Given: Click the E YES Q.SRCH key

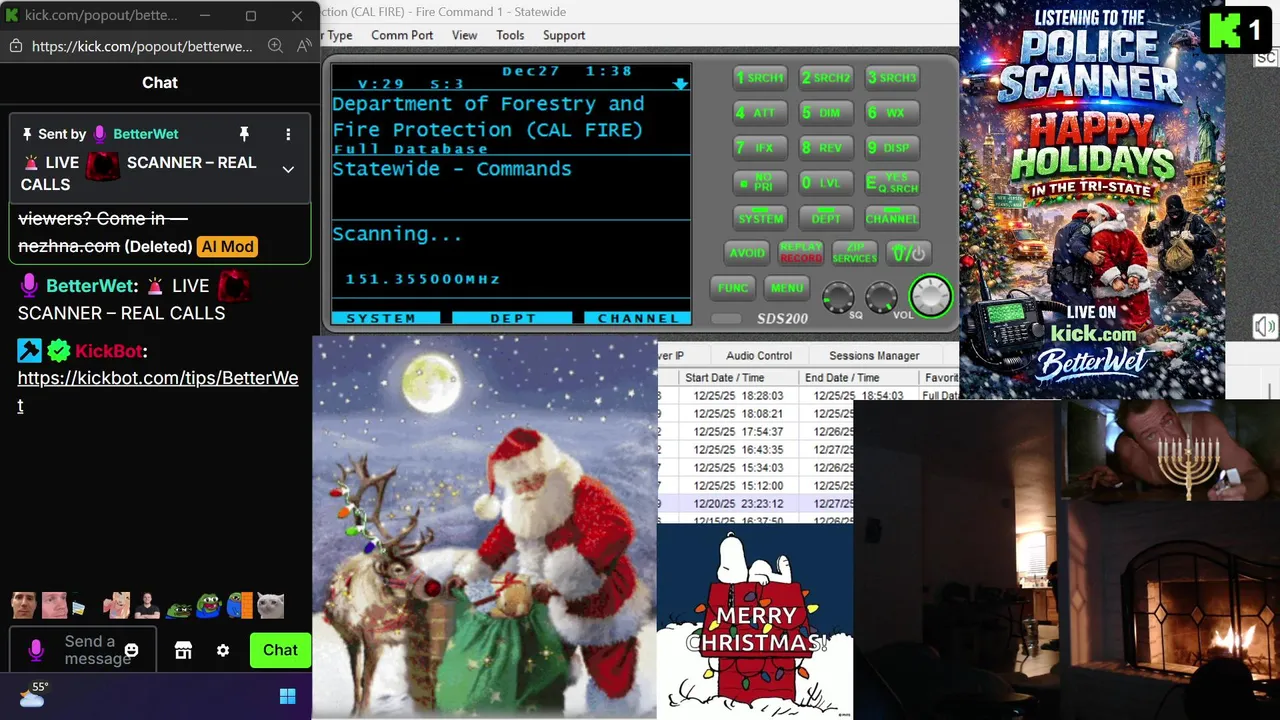Looking at the screenshot, I should click(891, 183).
